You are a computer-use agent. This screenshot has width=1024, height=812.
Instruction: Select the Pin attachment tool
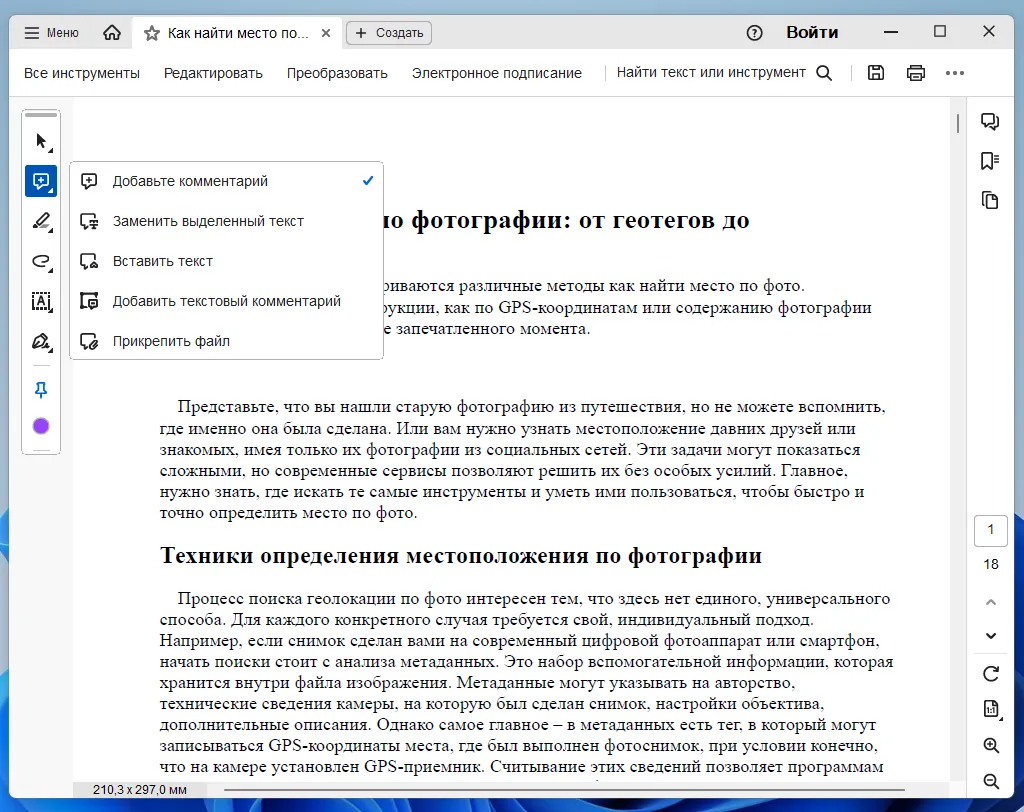[41, 389]
